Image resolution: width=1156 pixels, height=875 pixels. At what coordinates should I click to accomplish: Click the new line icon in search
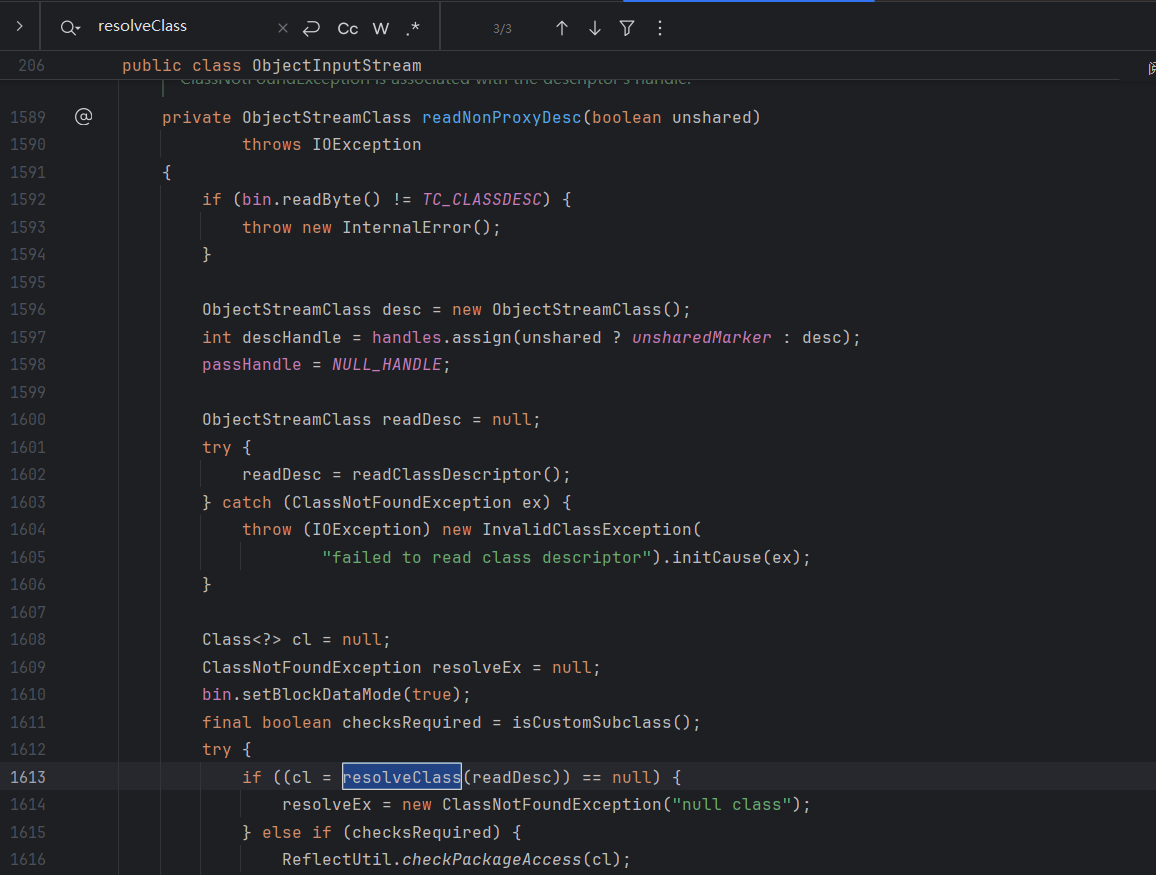pos(311,28)
